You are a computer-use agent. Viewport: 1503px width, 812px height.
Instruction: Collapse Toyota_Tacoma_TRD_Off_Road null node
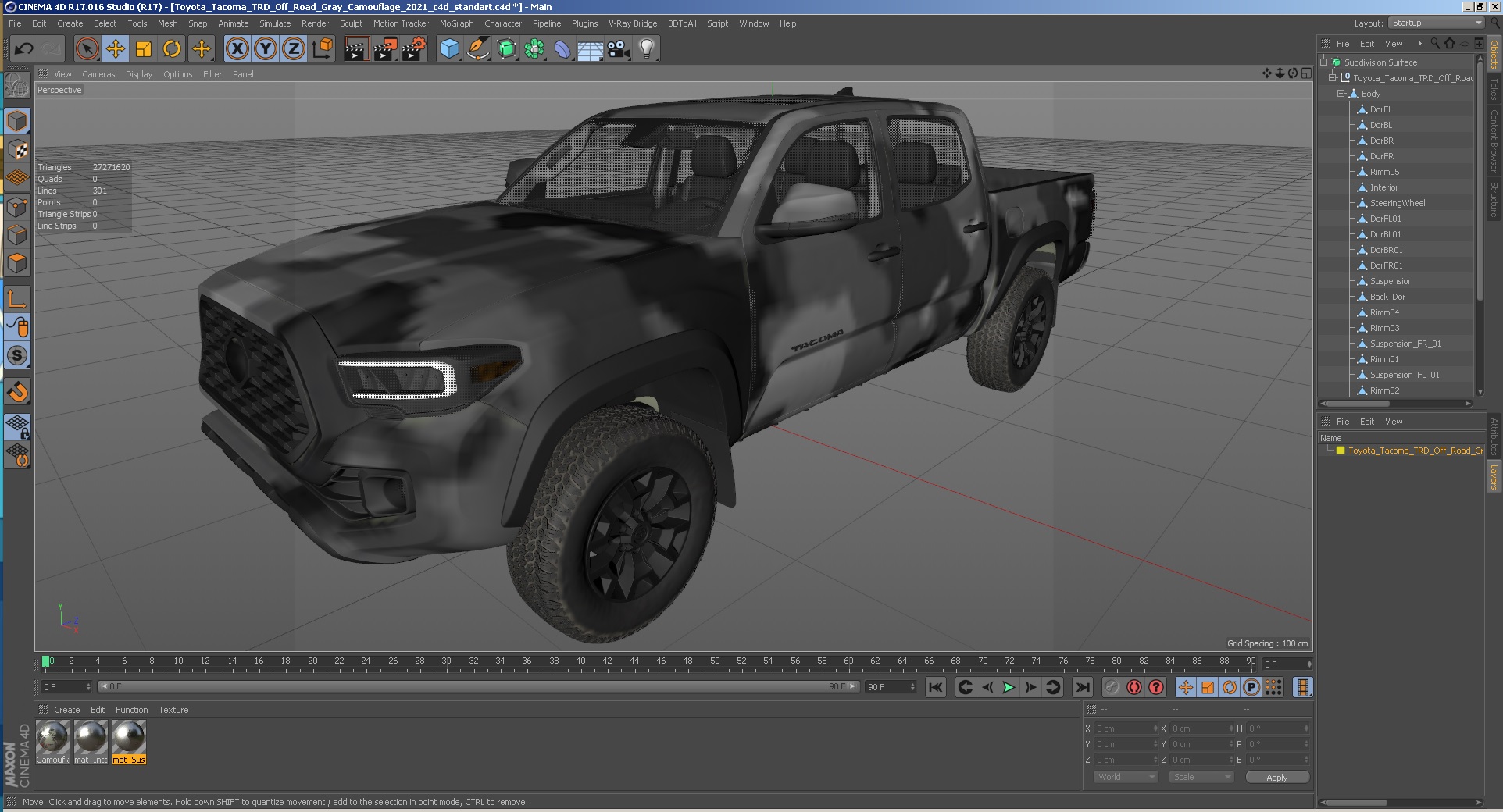[1333, 77]
